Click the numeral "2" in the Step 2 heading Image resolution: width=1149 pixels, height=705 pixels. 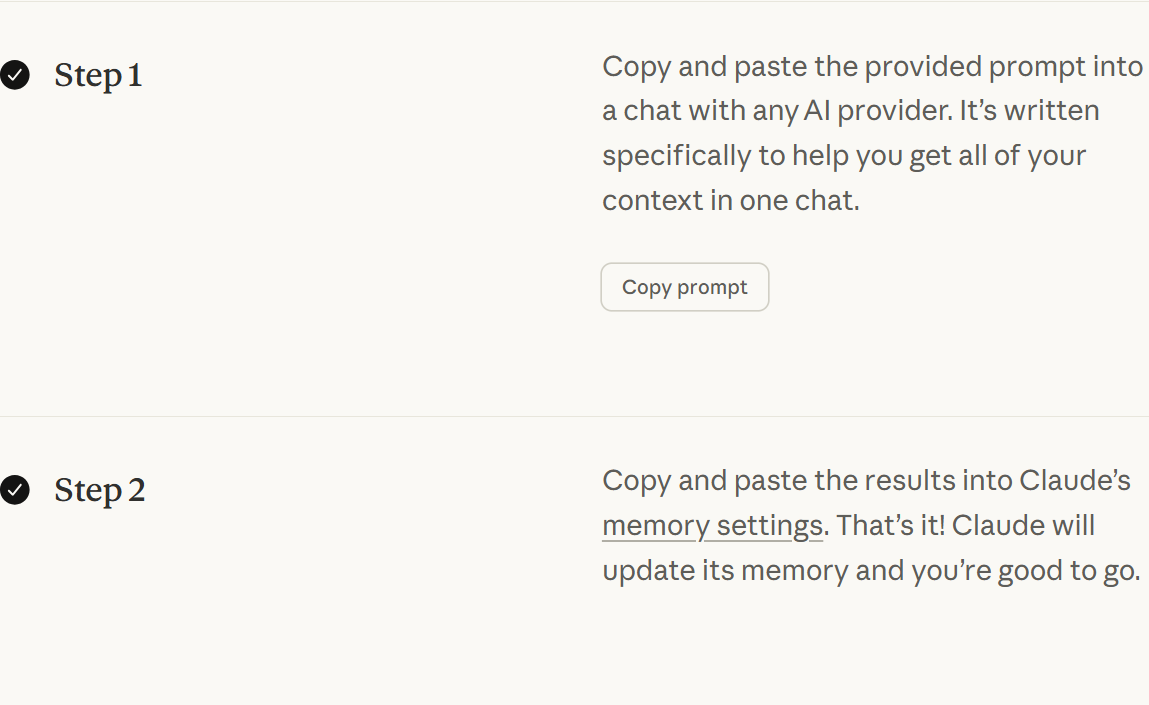tap(136, 491)
